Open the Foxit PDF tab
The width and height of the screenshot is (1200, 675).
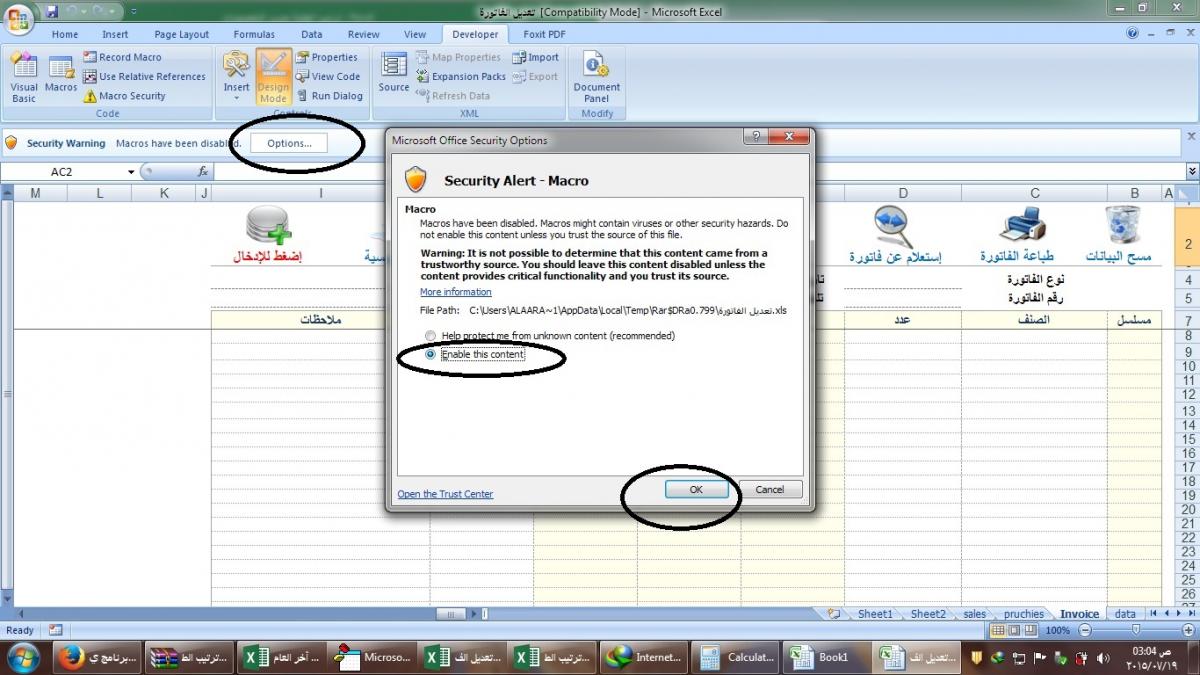[544, 34]
